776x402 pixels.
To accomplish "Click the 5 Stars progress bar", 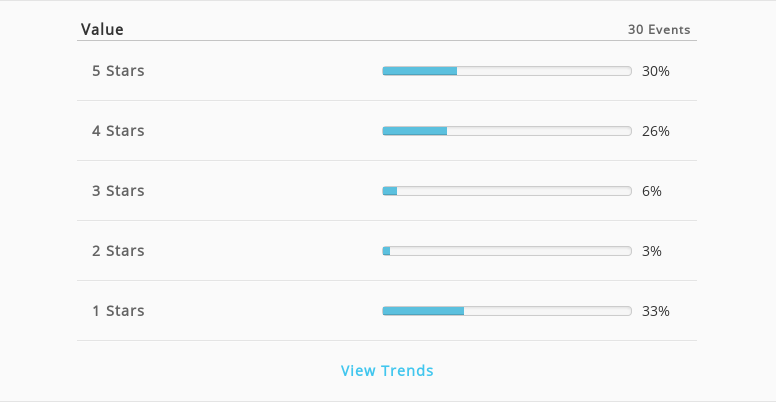I will point(507,71).
